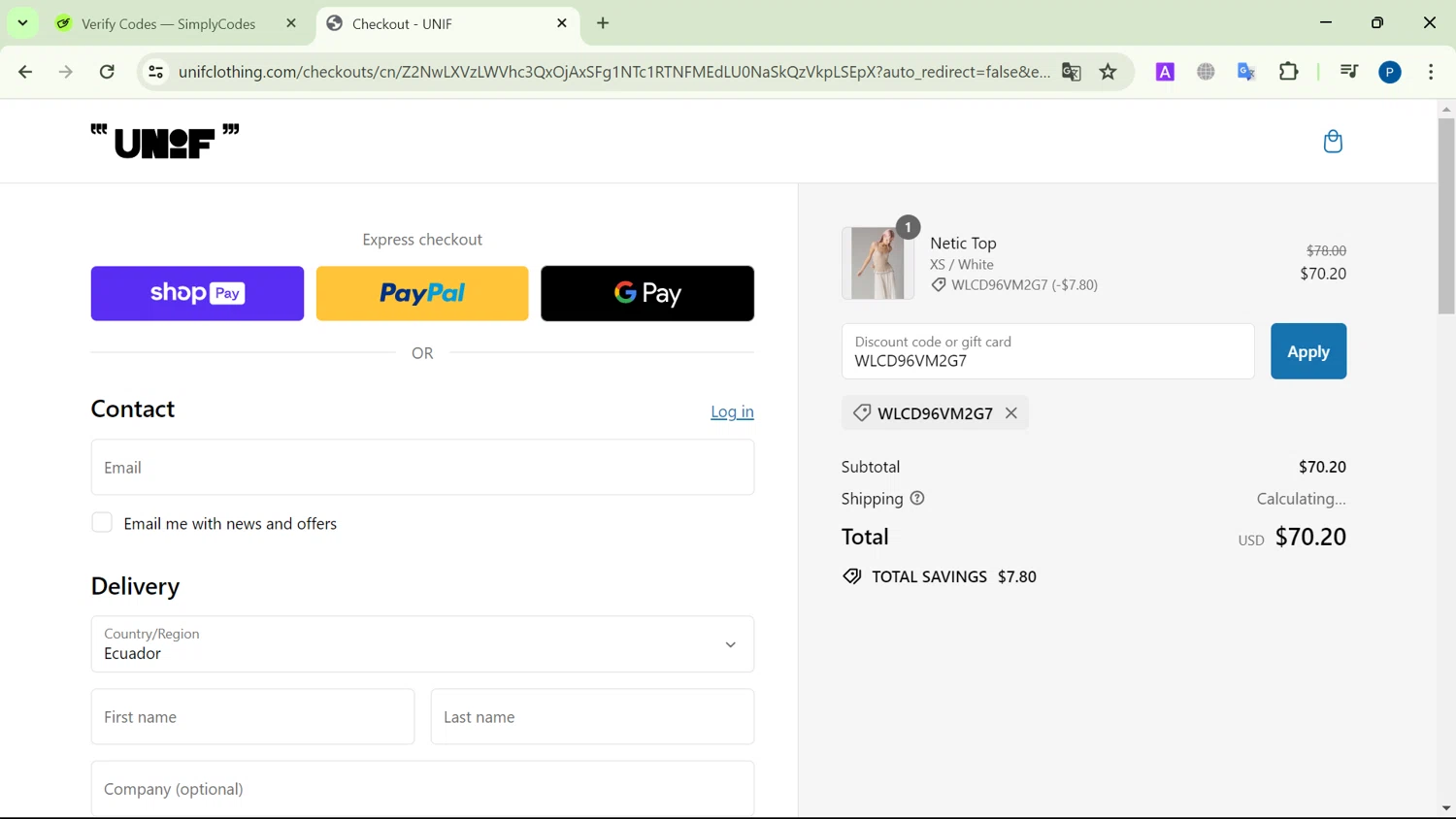This screenshot has height=819, width=1456.
Task: Follow the Log in link
Action: pos(732,411)
